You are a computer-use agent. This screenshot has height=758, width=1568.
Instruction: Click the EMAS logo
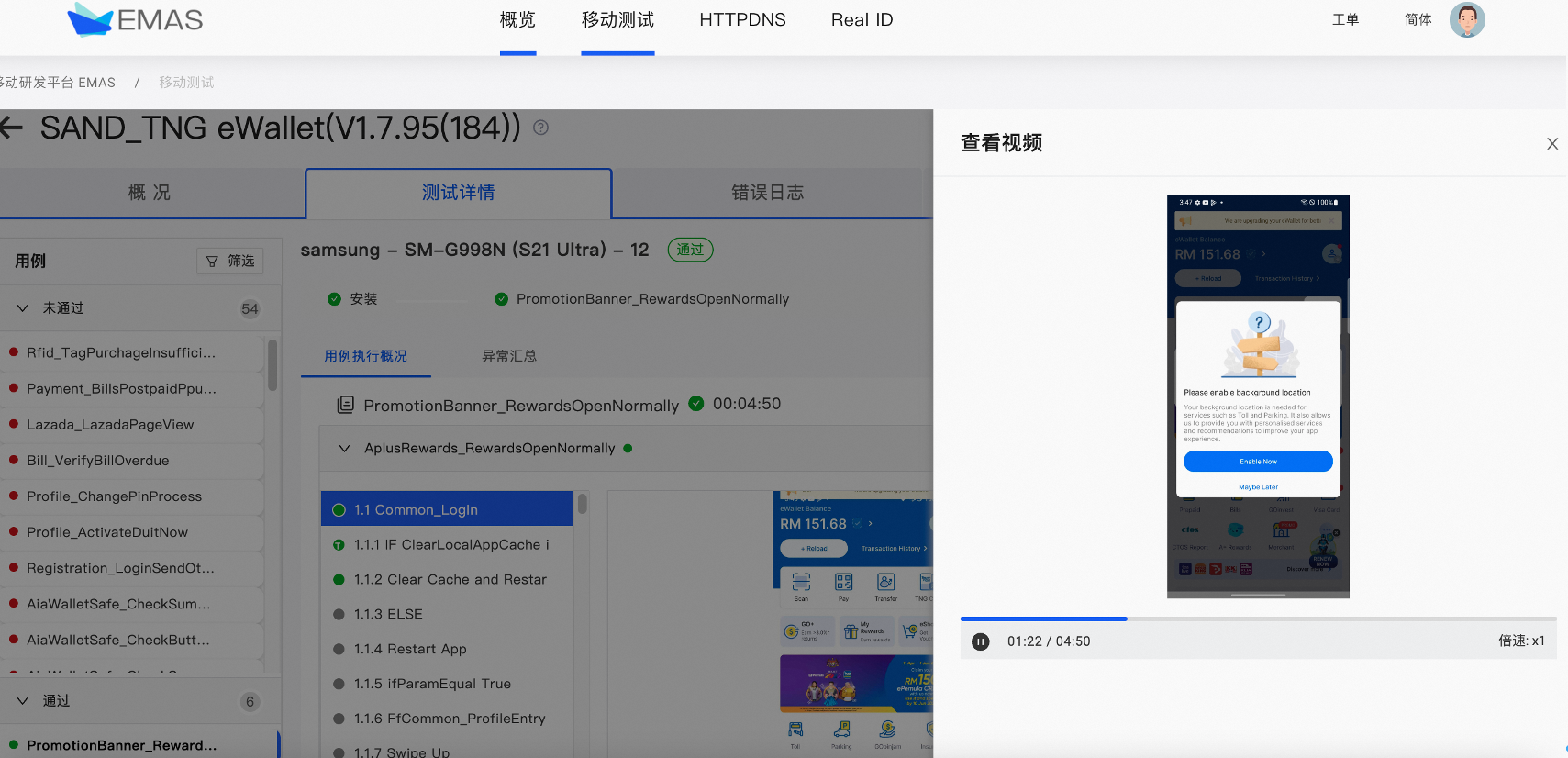tap(135, 19)
